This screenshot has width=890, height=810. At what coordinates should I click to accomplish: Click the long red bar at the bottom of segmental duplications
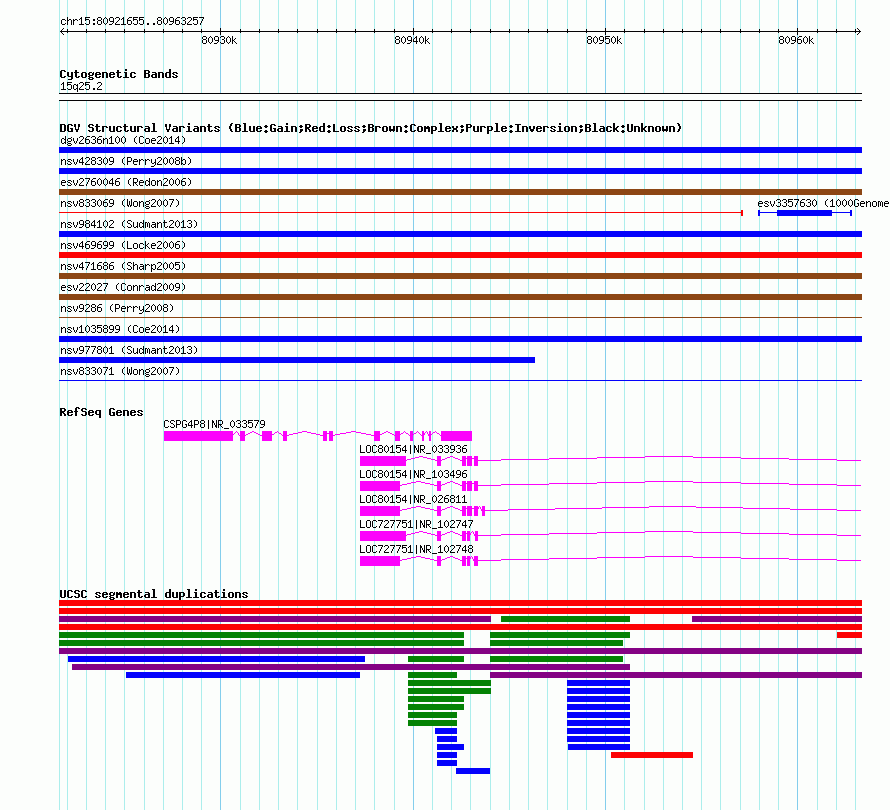tap(652, 755)
